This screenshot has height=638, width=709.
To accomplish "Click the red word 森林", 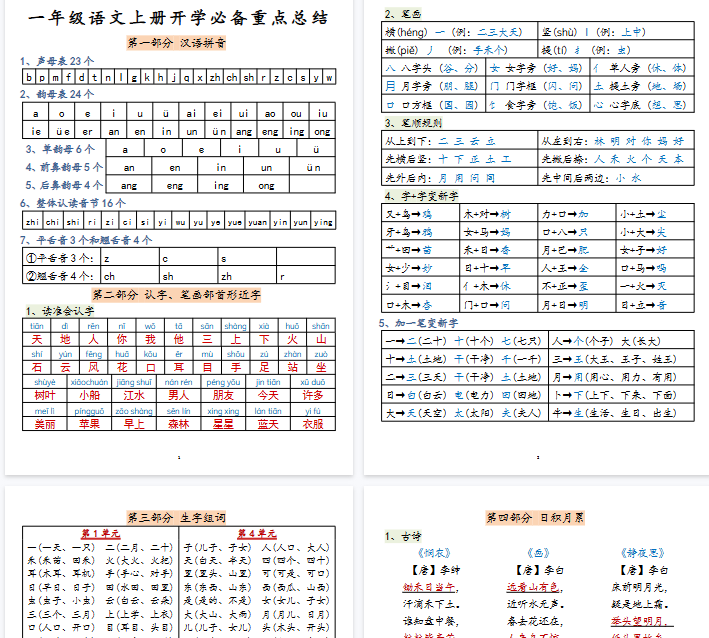I will click(x=179, y=424).
